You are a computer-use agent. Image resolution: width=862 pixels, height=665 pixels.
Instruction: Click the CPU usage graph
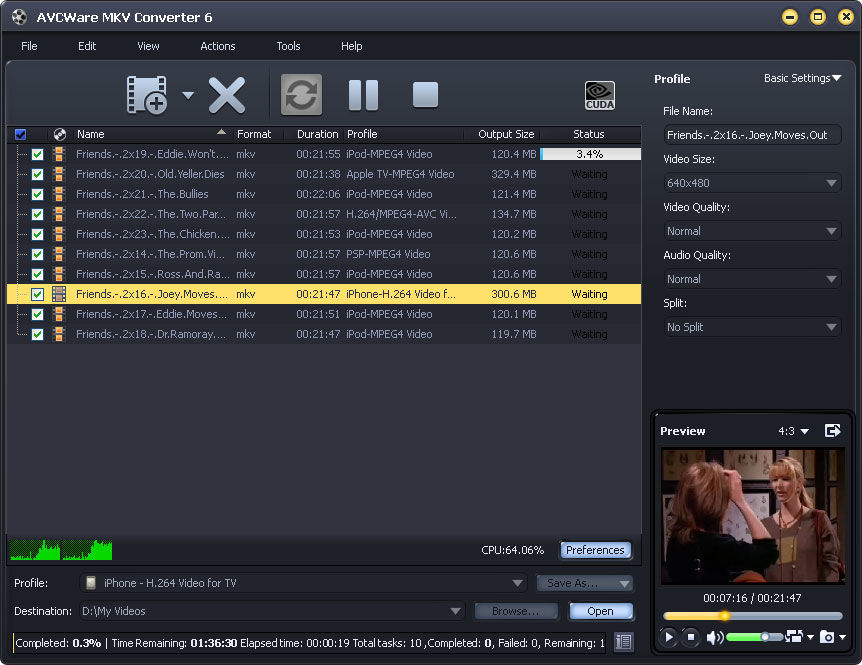pos(61,550)
